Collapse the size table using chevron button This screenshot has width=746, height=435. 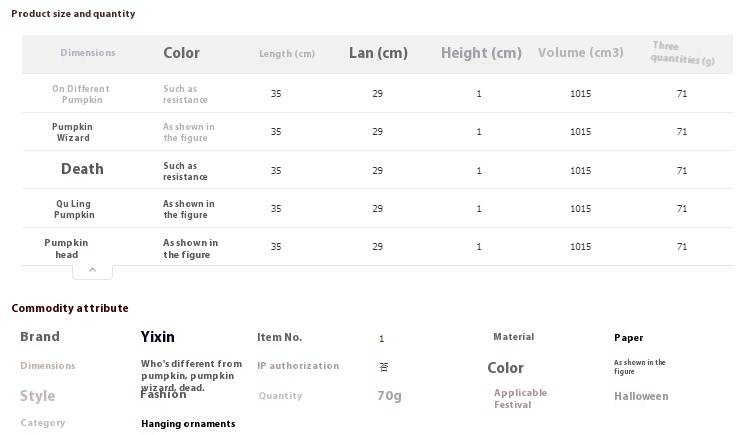click(x=92, y=271)
